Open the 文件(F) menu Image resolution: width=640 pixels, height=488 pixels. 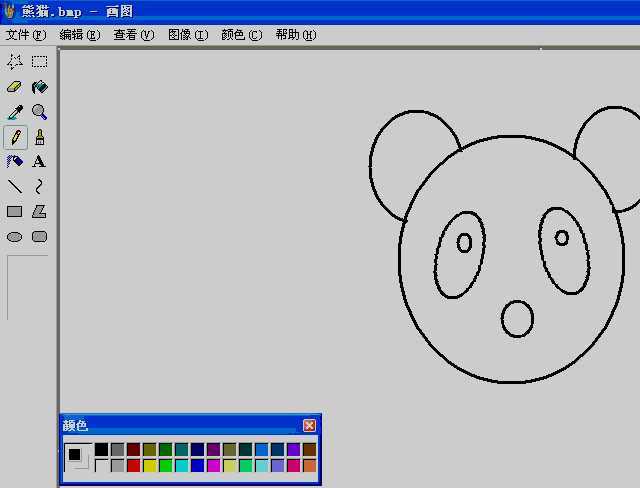26,35
